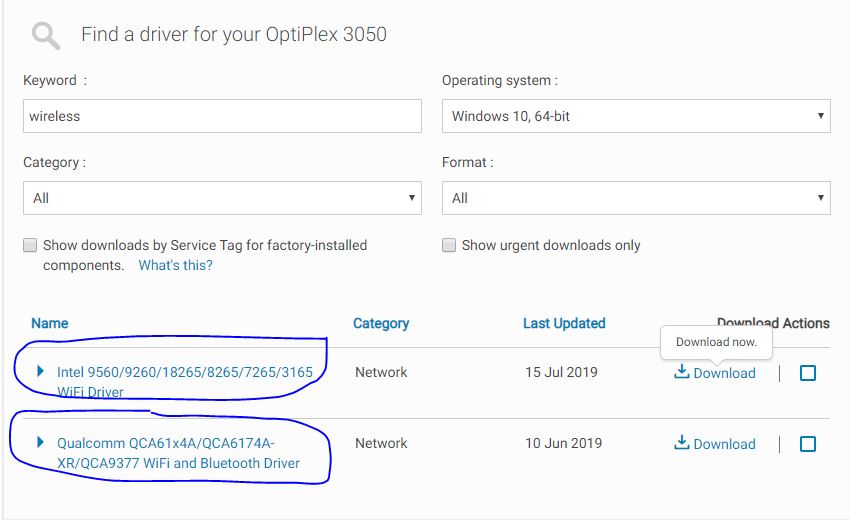The image size is (850, 520).
Task: Click download icon in Qualcomm driver row
Action: click(681, 442)
